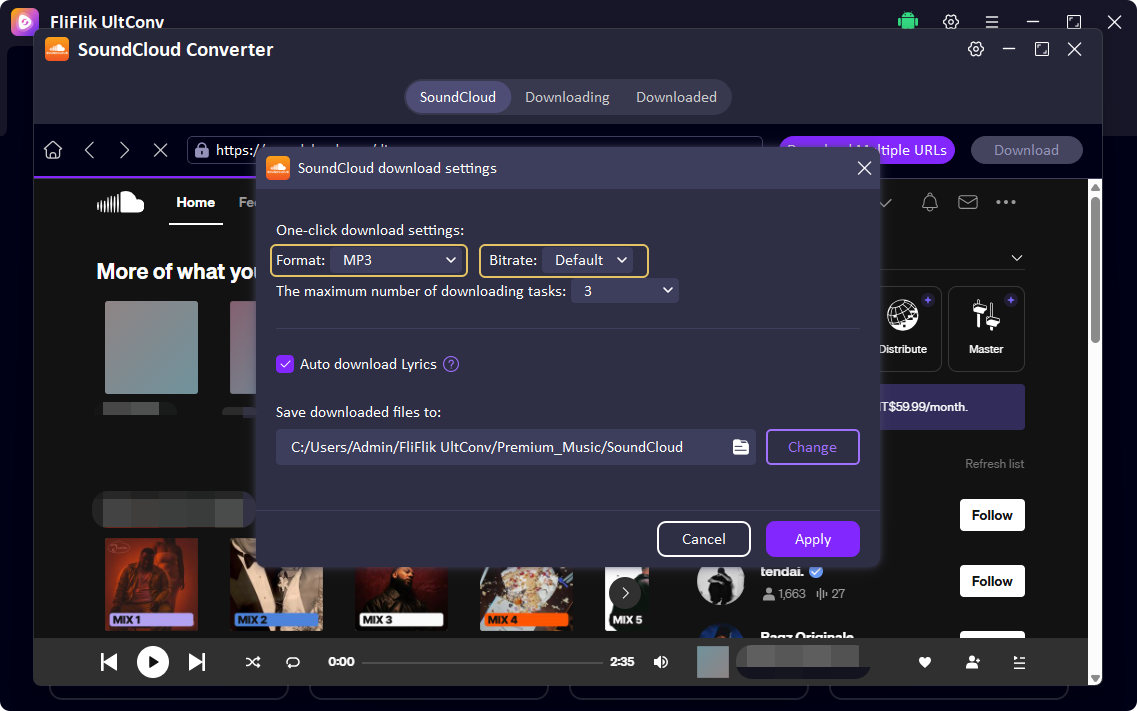The image size is (1137, 711).
Task: Open the MIX 2 thumbnail
Action: (276, 584)
